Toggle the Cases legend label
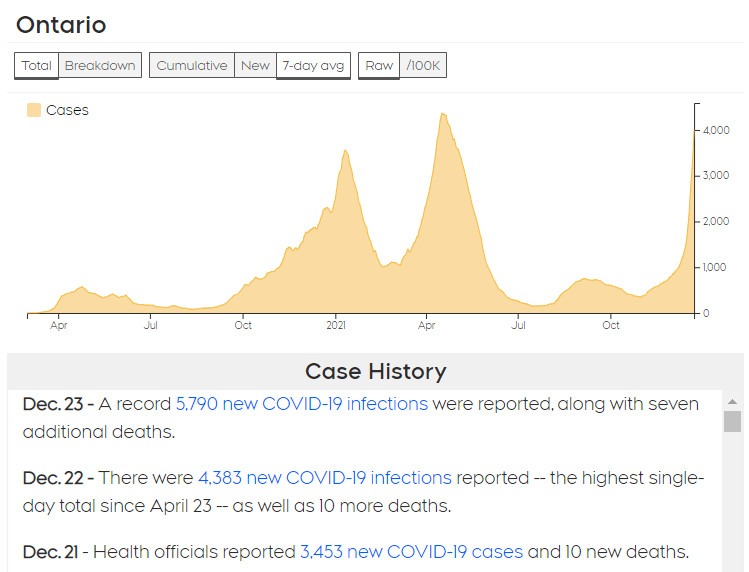Viewport: 749px width, 572px height. (67, 110)
